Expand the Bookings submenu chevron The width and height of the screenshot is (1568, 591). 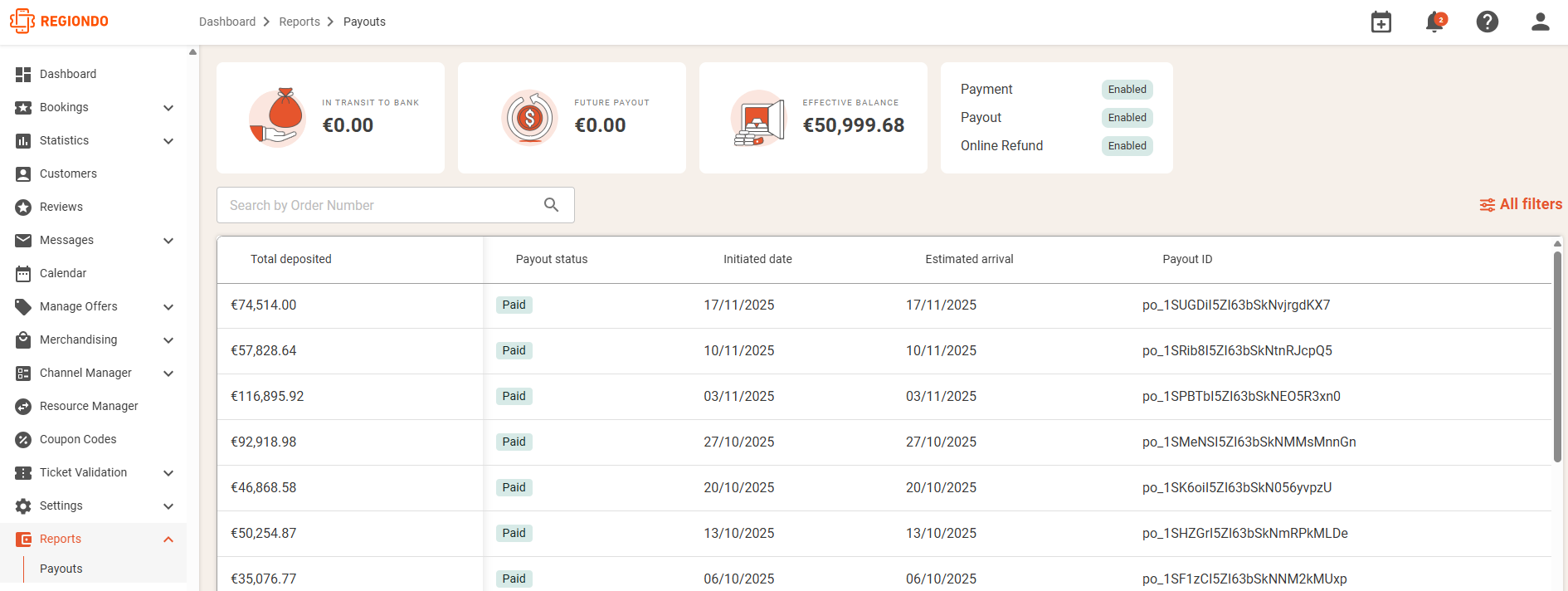(x=168, y=108)
